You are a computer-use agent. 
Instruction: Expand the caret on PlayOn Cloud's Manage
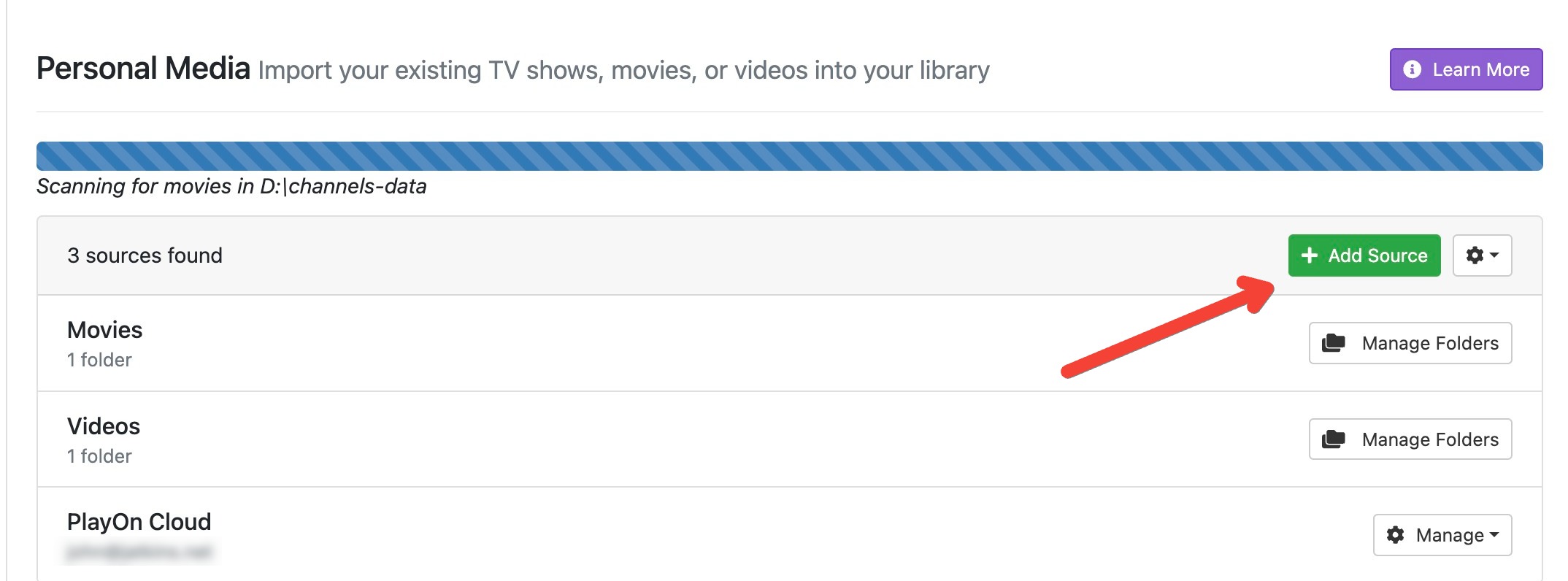1494,535
